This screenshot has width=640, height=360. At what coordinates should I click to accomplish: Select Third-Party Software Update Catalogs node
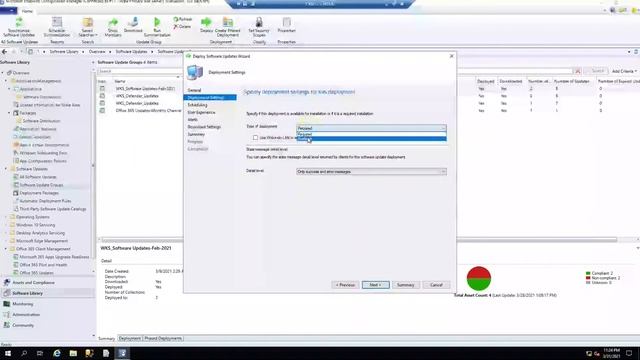click(x=53, y=209)
